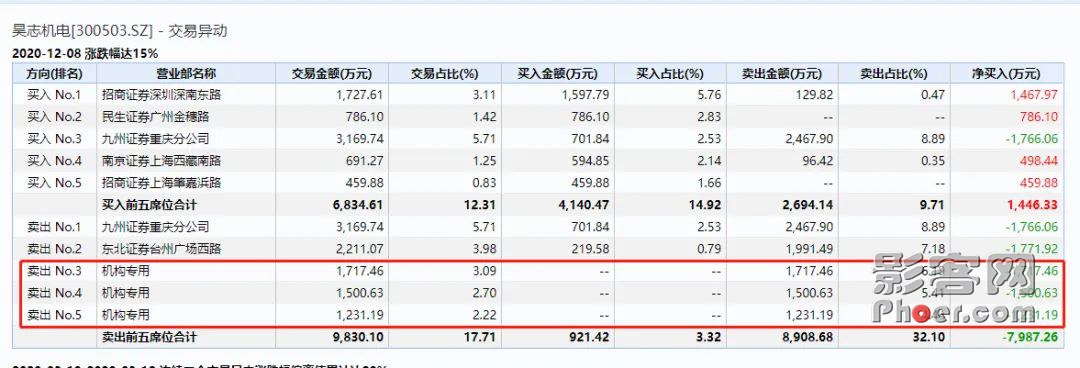Viewport: 1080px width, 368px height.
Task: Select 九州证券重庆分公司 in 买入 No.3 row
Action: point(155,139)
